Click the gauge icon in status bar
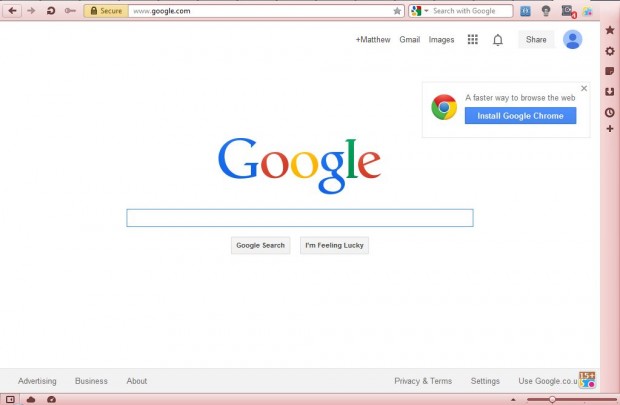620x405 pixels. [x=51, y=399]
